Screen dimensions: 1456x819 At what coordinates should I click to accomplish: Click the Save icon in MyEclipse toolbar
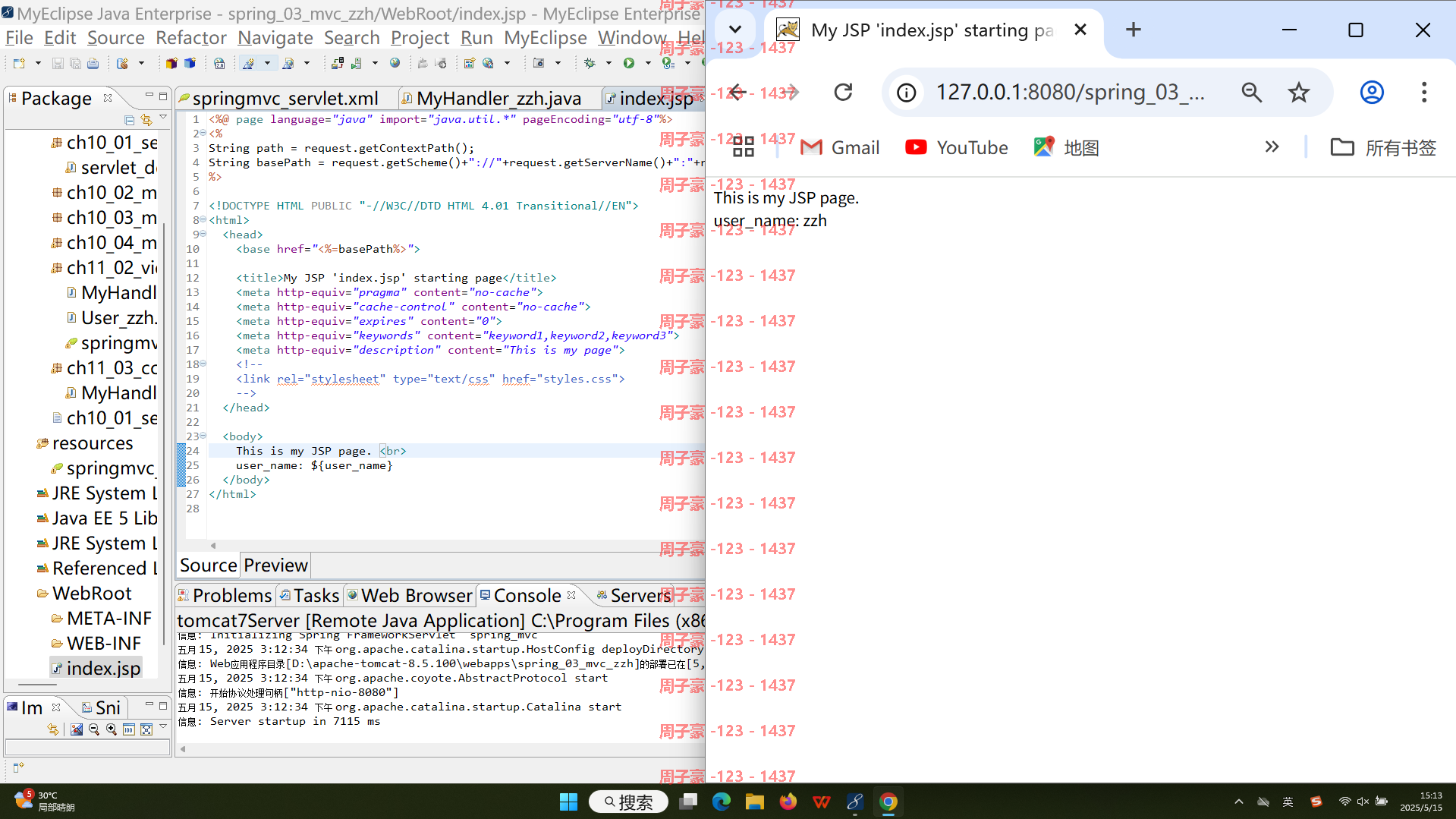(58, 64)
